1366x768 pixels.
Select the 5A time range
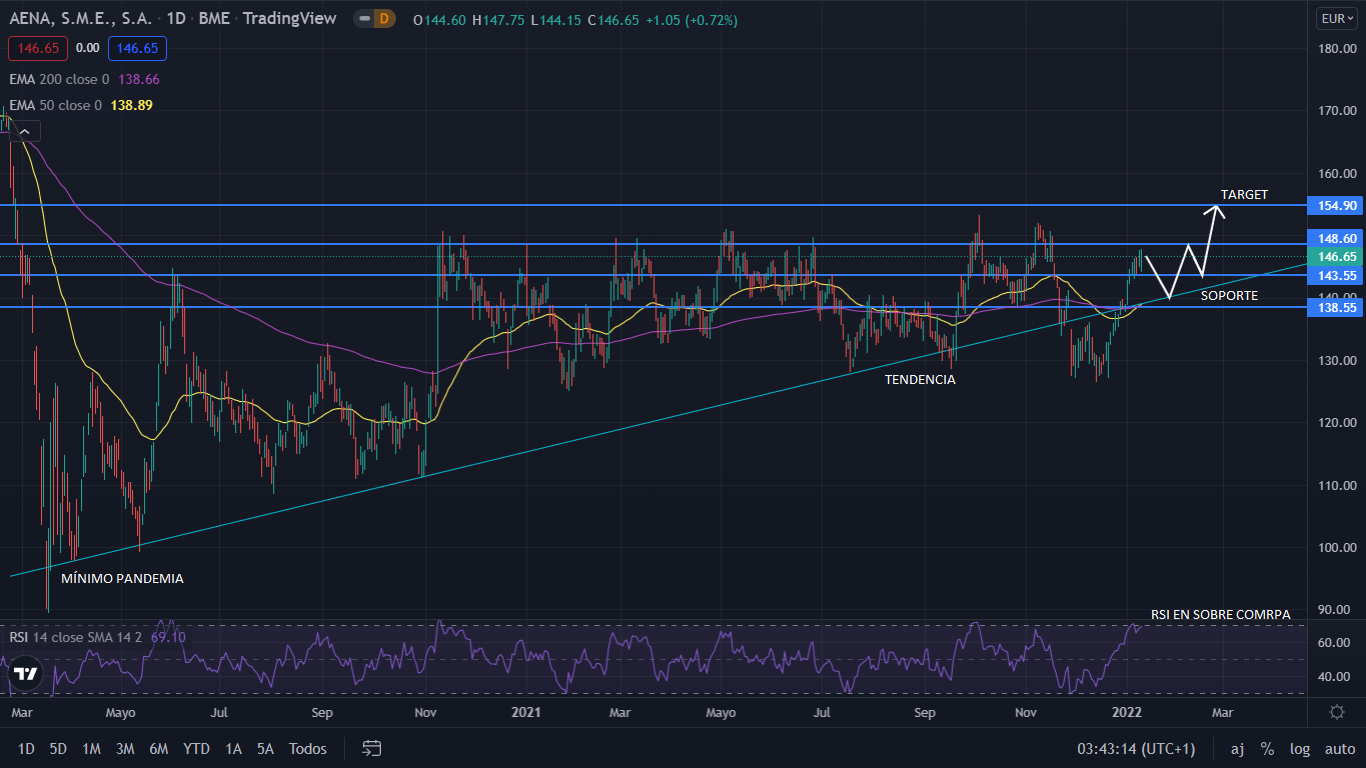[265, 749]
